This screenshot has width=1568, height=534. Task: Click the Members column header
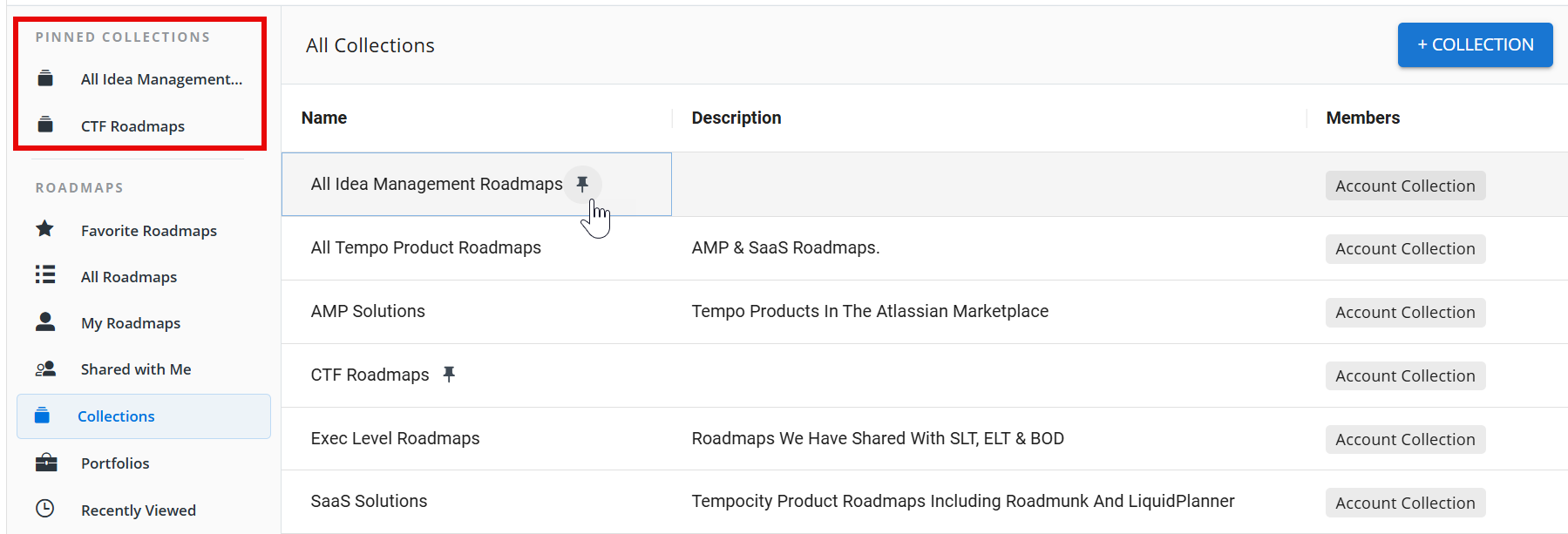click(x=1362, y=118)
